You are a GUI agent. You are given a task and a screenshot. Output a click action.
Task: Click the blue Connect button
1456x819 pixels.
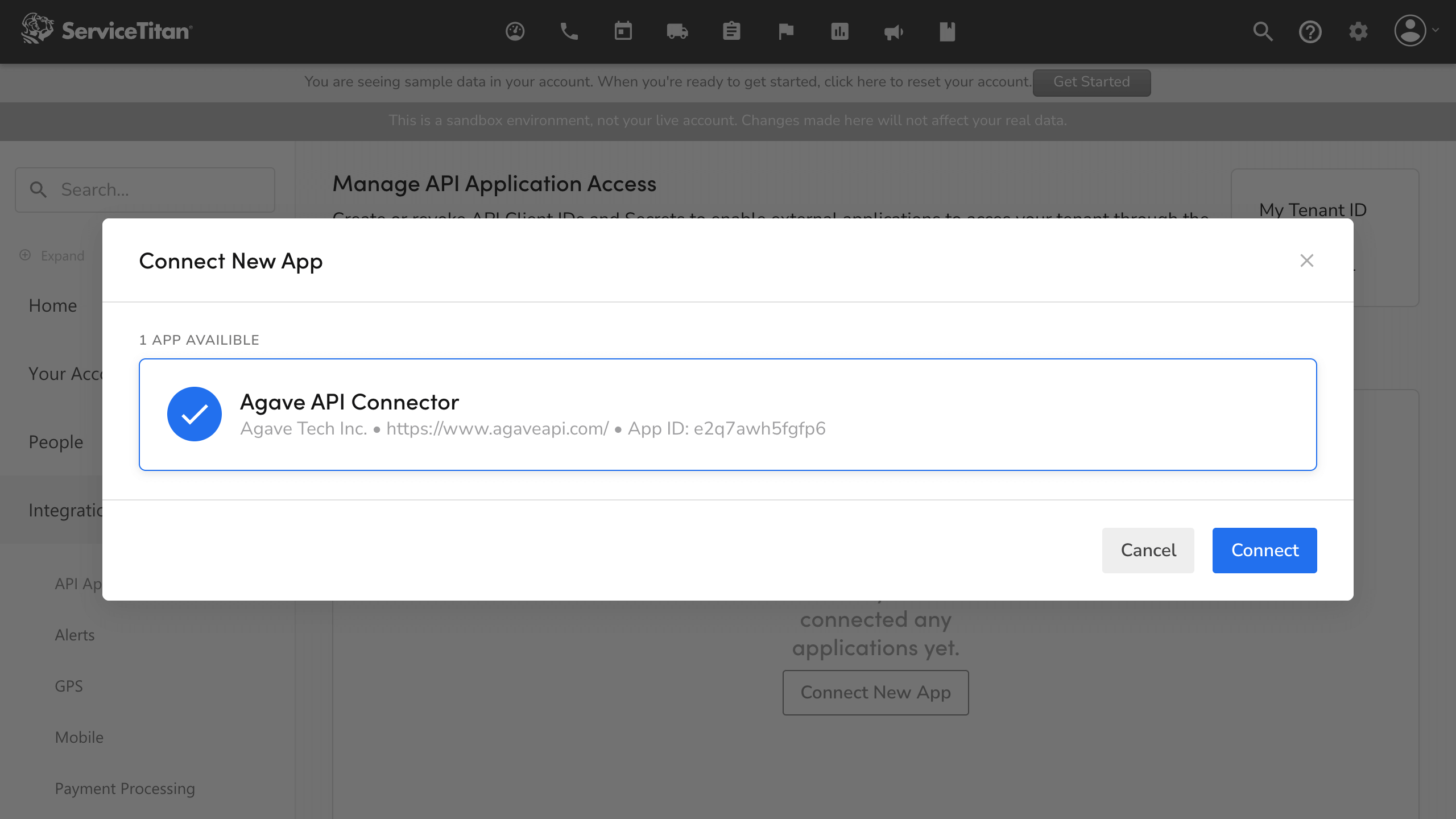(x=1265, y=550)
